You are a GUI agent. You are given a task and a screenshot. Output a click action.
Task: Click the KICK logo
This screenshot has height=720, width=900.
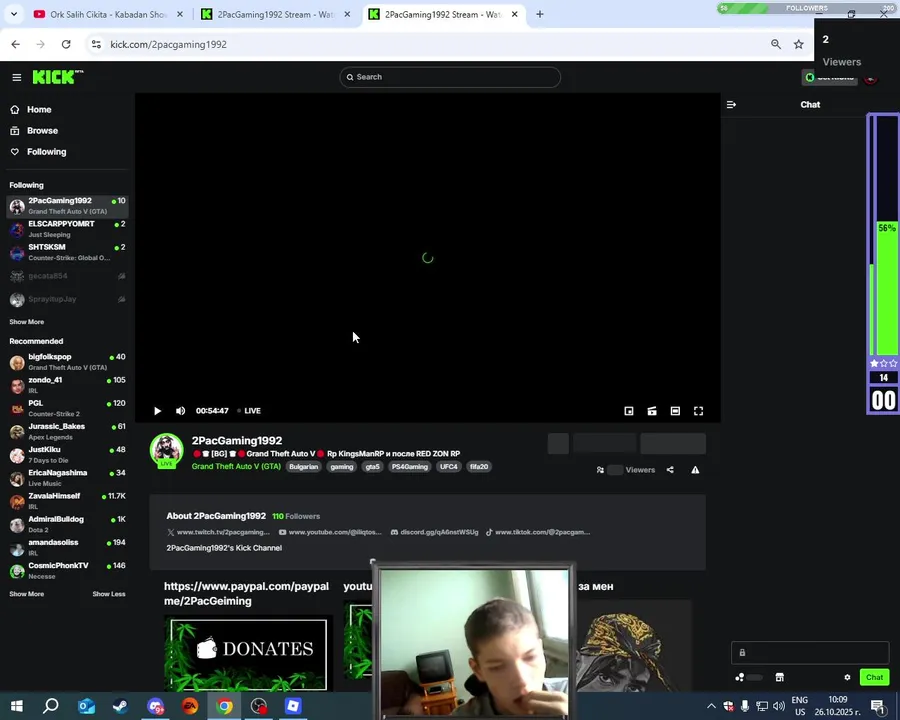click(x=57, y=77)
